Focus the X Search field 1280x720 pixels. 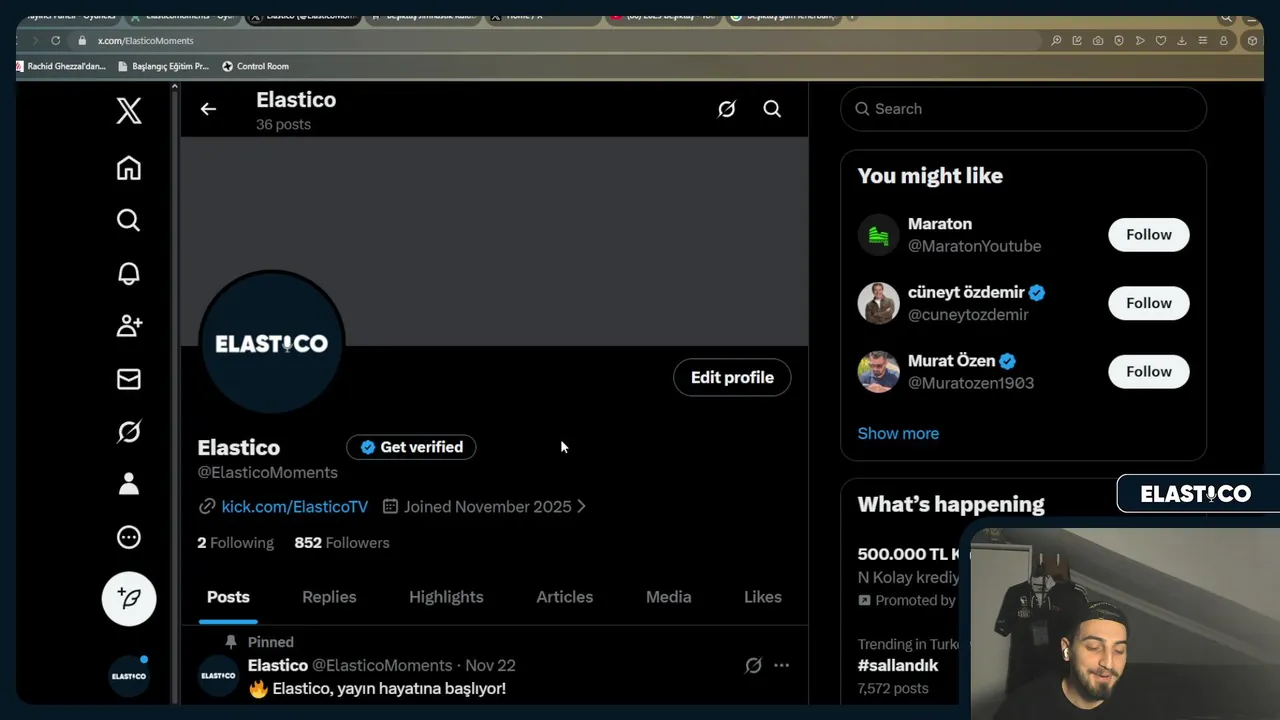click(1023, 109)
